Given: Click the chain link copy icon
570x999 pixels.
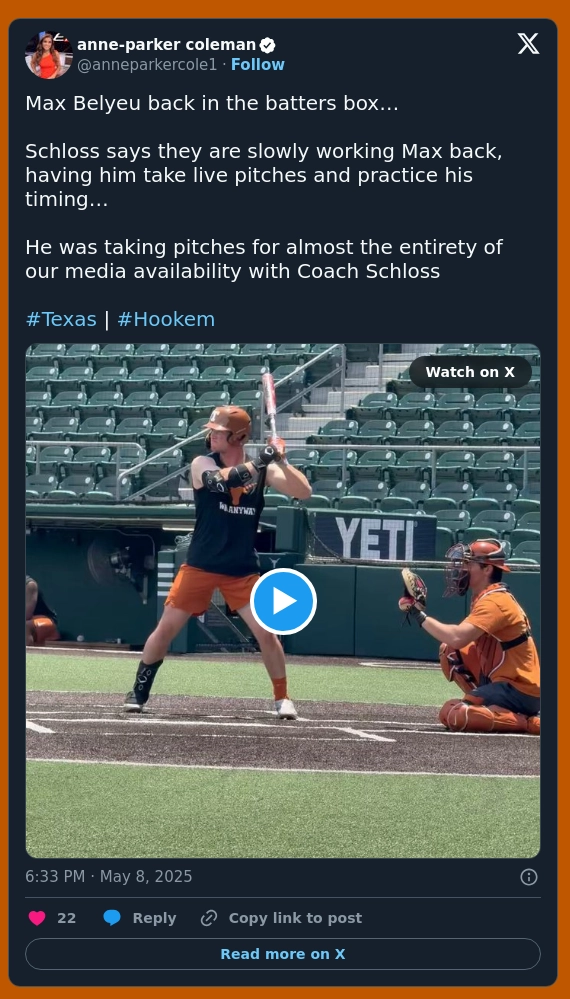Looking at the screenshot, I should click(209, 918).
